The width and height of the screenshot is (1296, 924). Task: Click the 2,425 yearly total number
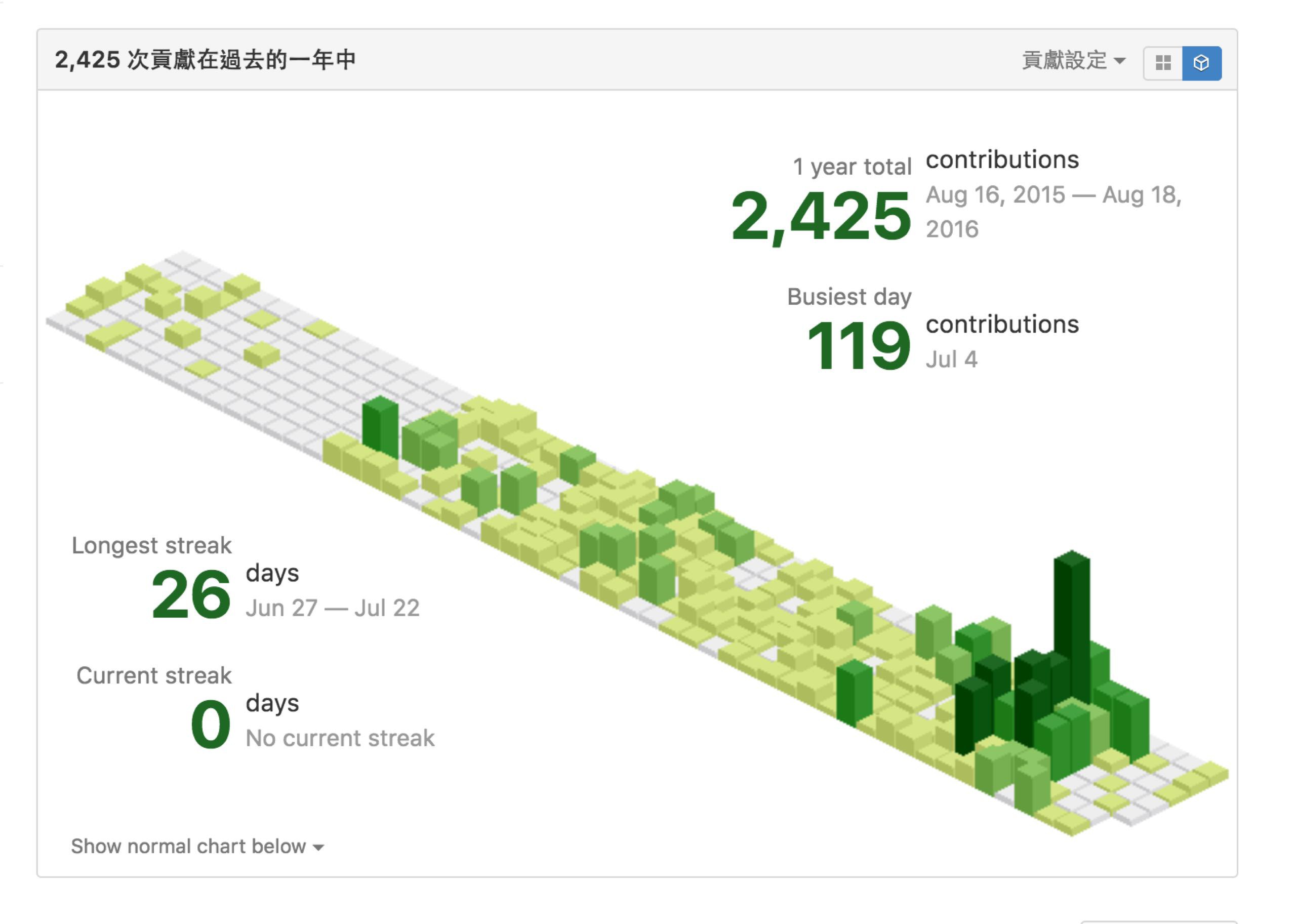821,216
